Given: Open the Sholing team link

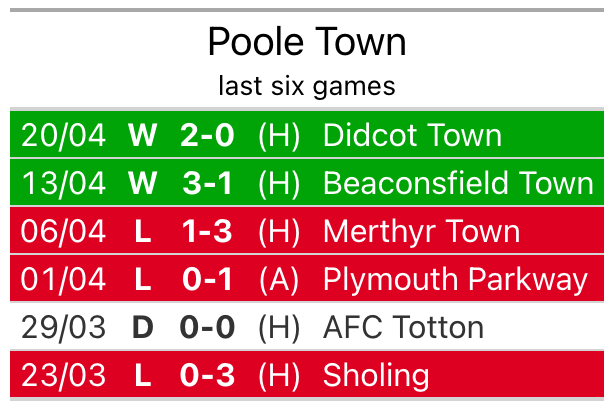Looking at the screenshot, I should [376, 375].
